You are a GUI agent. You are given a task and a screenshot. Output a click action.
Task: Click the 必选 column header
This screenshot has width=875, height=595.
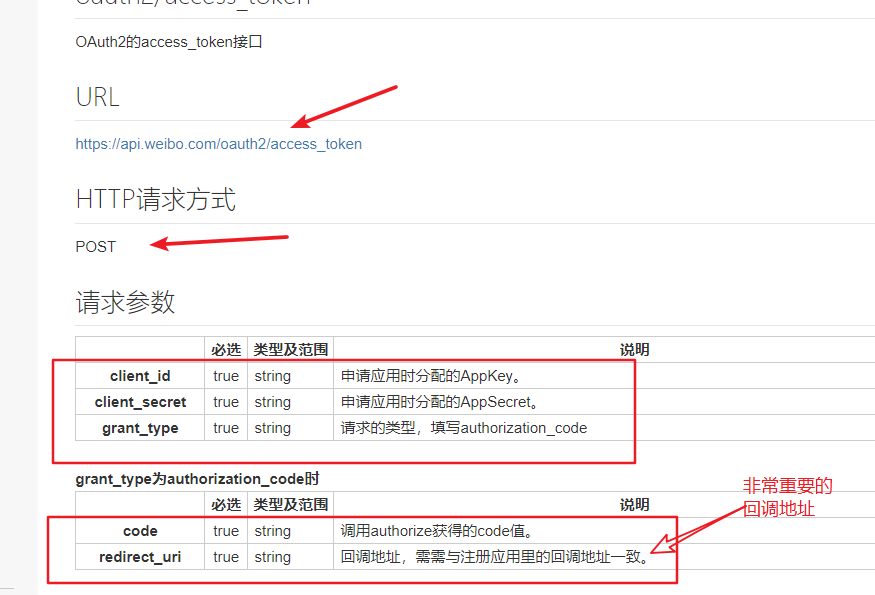[225, 349]
